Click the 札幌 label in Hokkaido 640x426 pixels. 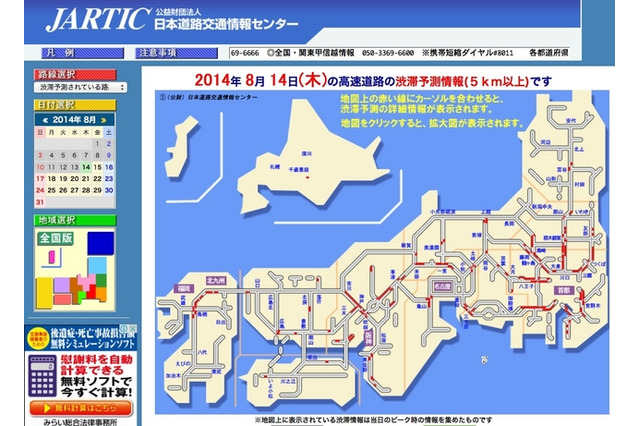click(x=275, y=167)
